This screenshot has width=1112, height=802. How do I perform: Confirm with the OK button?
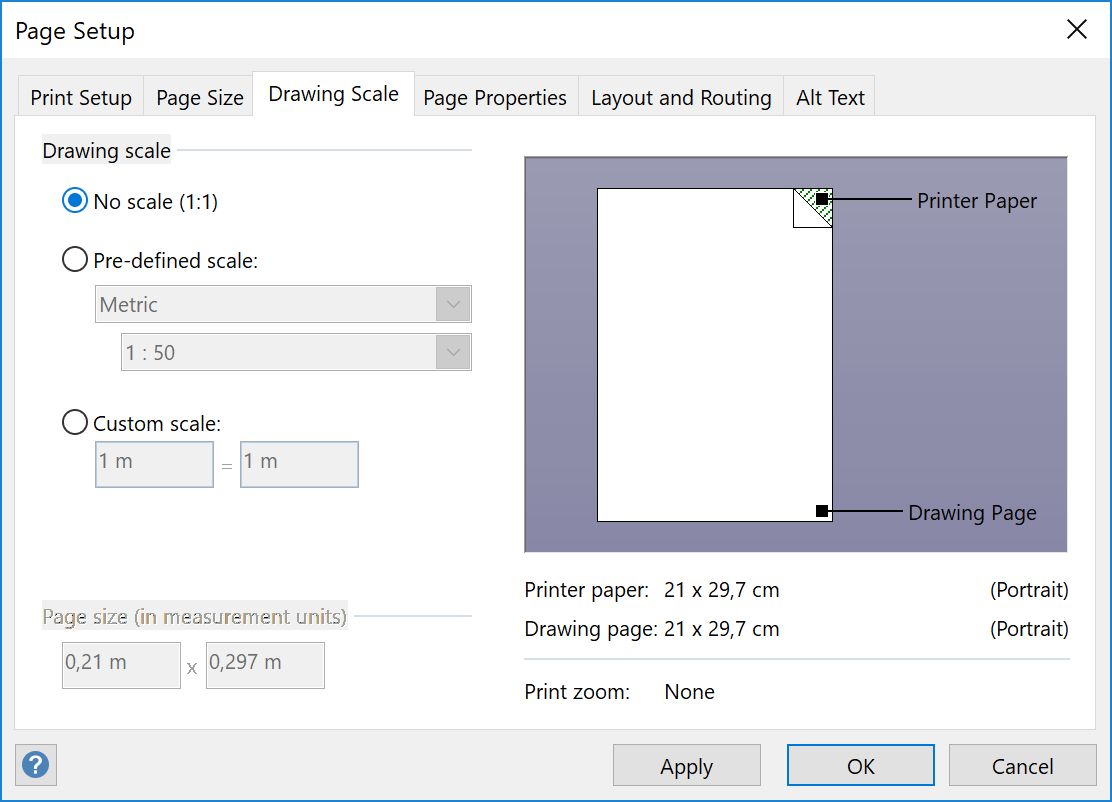click(860, 765)
